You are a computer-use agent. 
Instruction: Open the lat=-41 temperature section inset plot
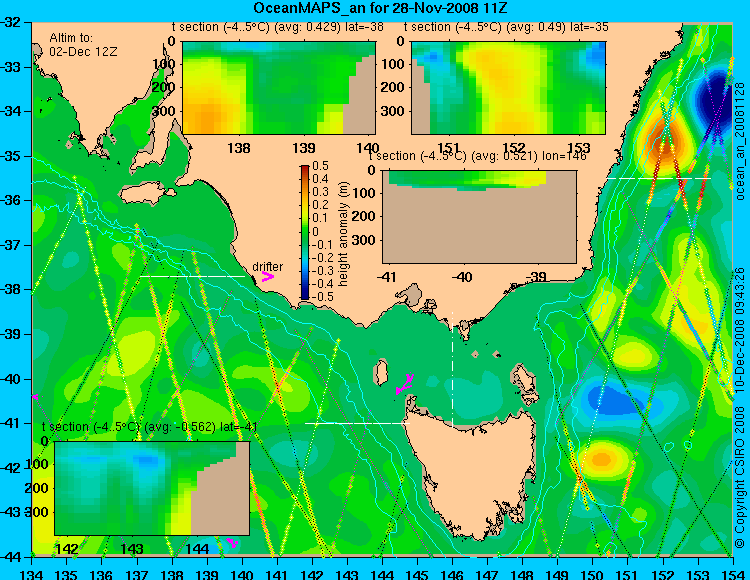click(x=152, y=488)
